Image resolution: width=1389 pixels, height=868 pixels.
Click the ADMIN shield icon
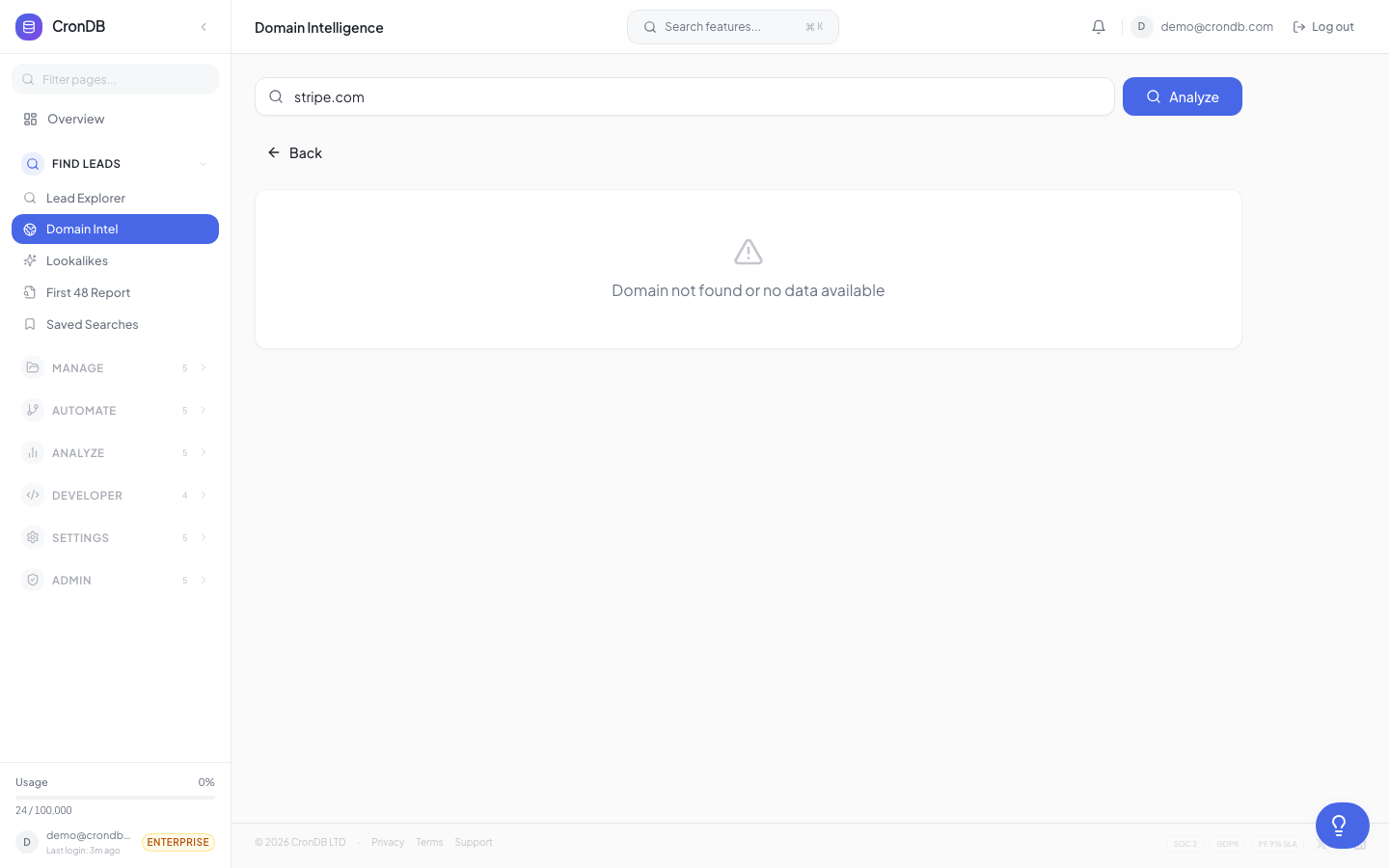point(33,580)
